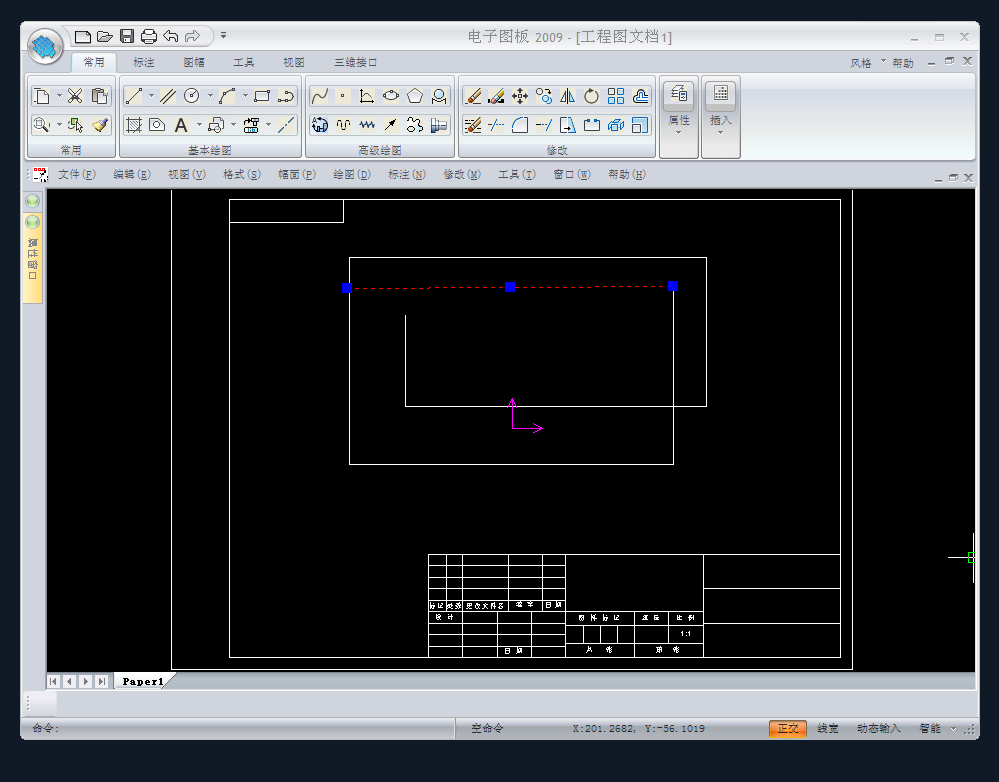Select the Parallel lines tool
999x782 pixels.
[168, 96]
